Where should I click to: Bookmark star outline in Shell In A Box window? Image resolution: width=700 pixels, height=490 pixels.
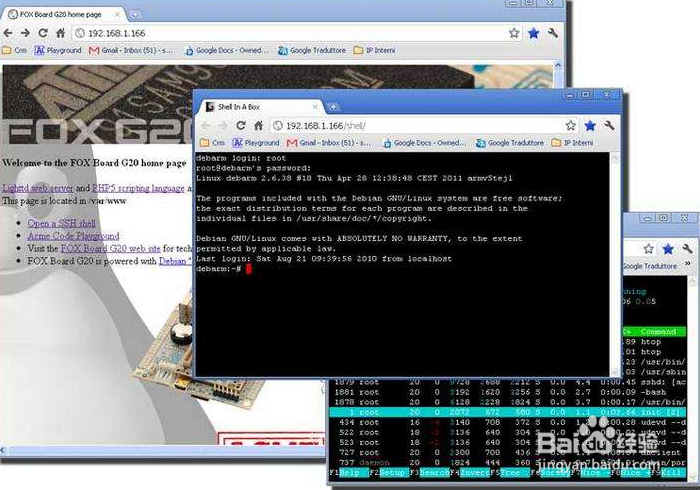coord(571,126)
